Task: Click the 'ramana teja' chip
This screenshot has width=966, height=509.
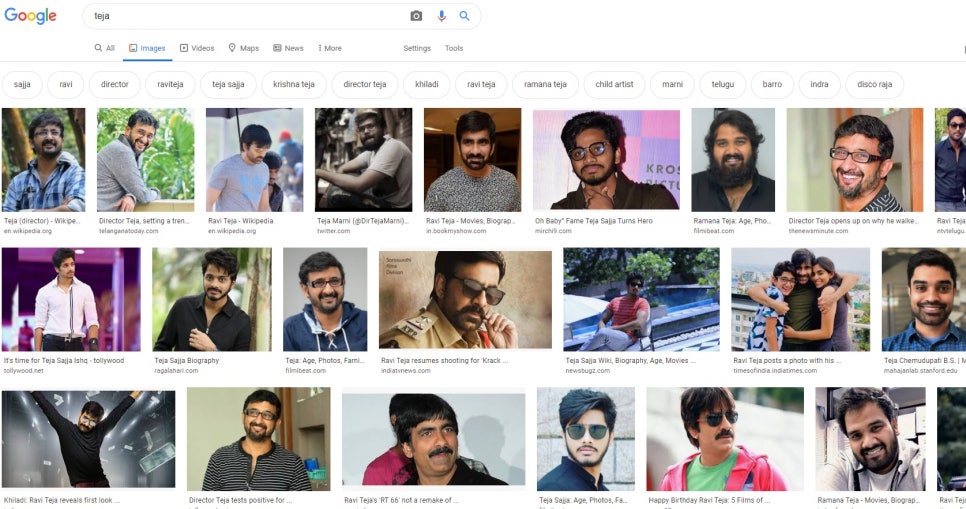Action: pyautogui.click(x=545, y=84)
